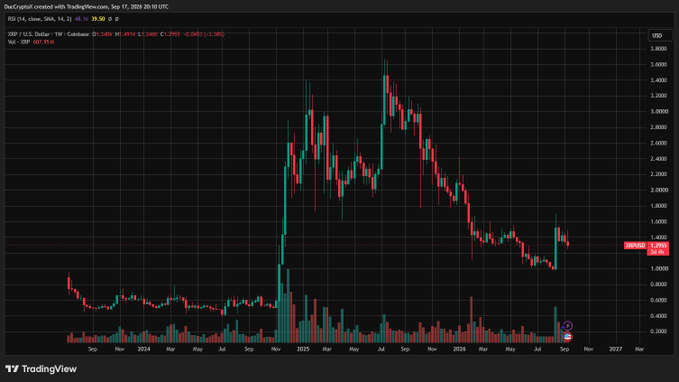Screen dimensions: 679x382
Task: Click the 2026 time axis label
Action: (459, 349)
